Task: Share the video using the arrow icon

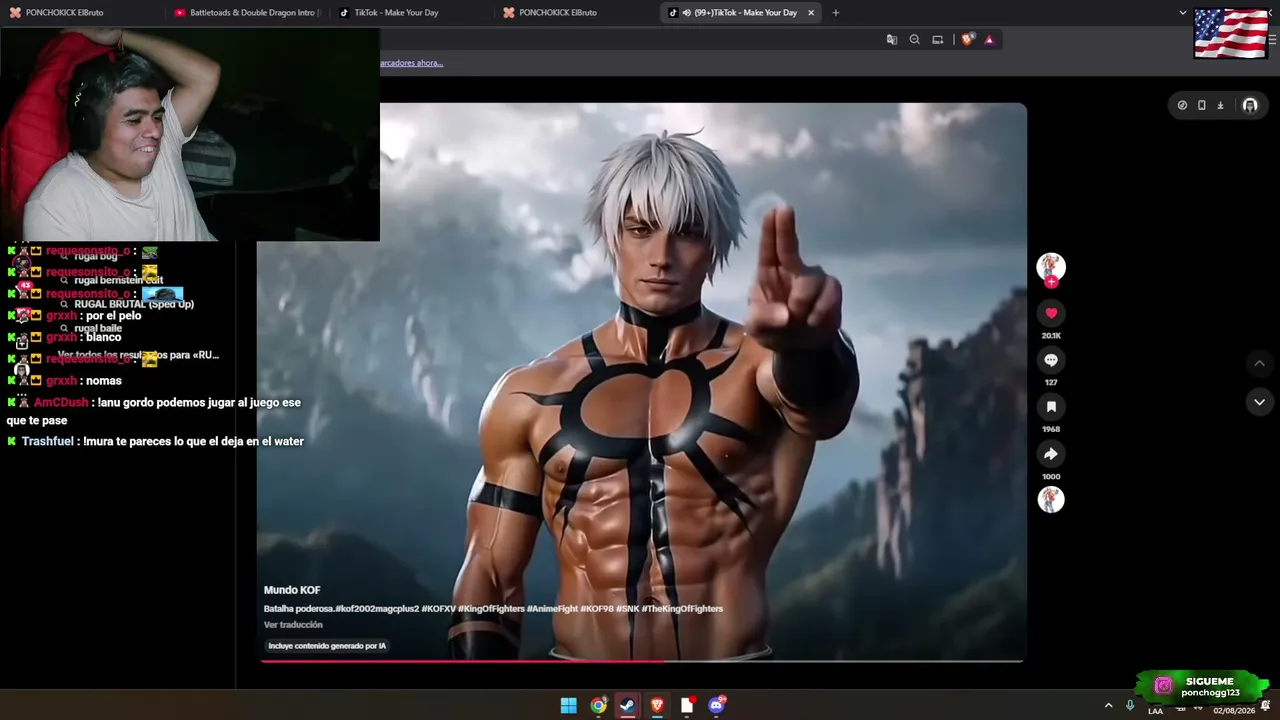Action: [x=1051, y=454]
